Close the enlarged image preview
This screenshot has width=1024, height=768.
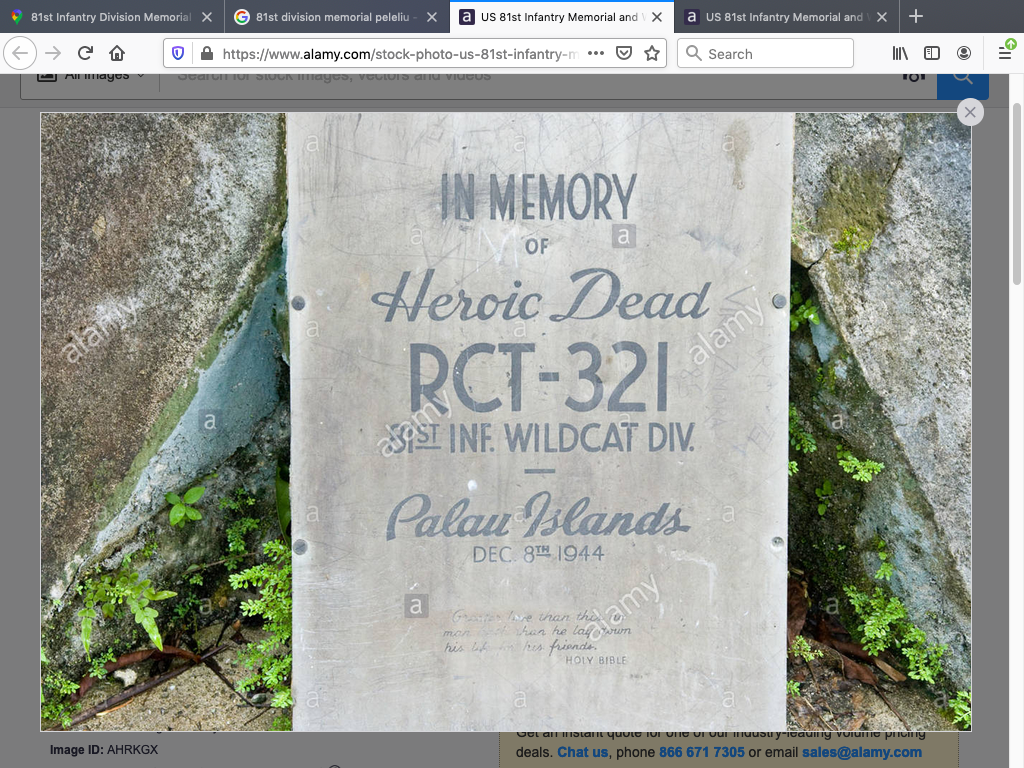(x=970, y=112)
